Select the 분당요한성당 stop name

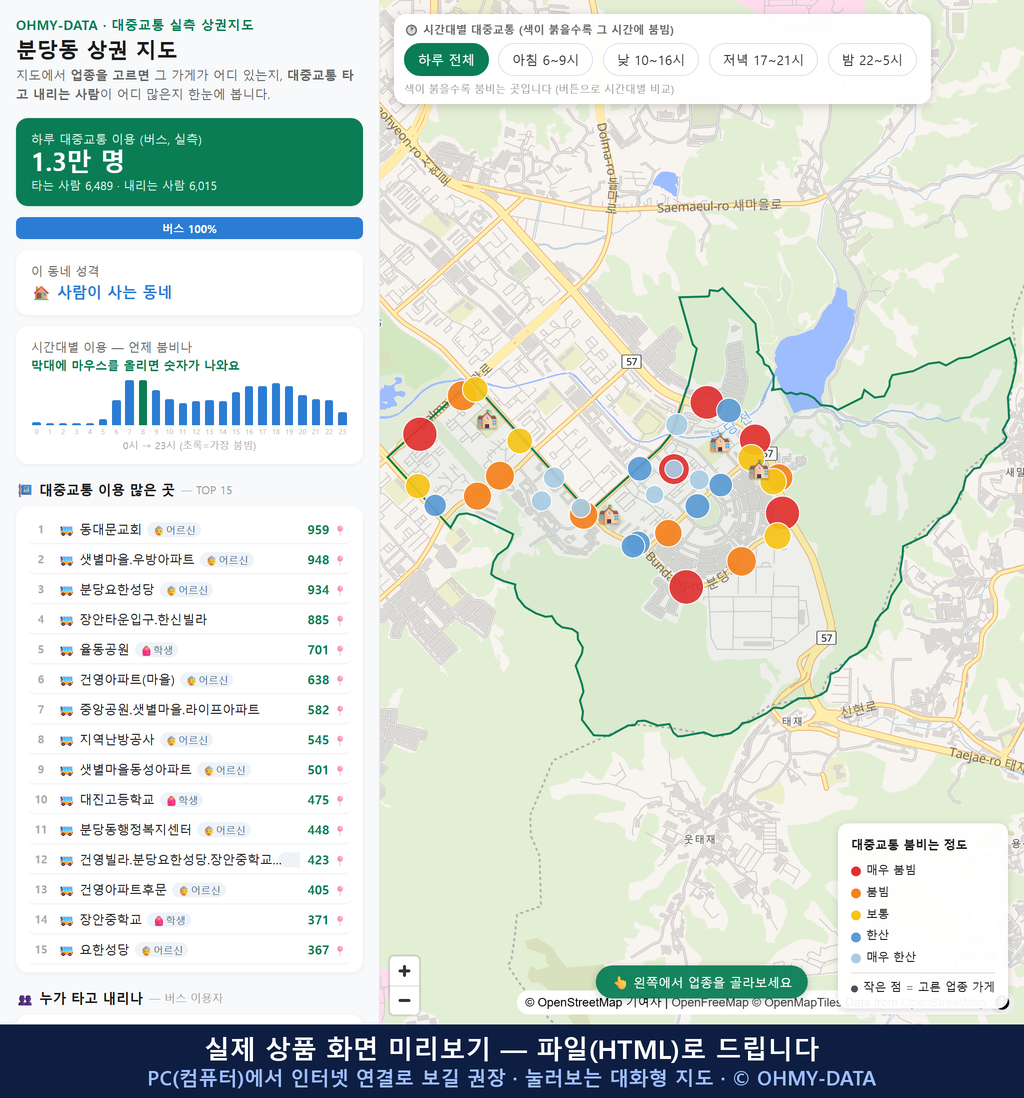[x=117, y=590]
